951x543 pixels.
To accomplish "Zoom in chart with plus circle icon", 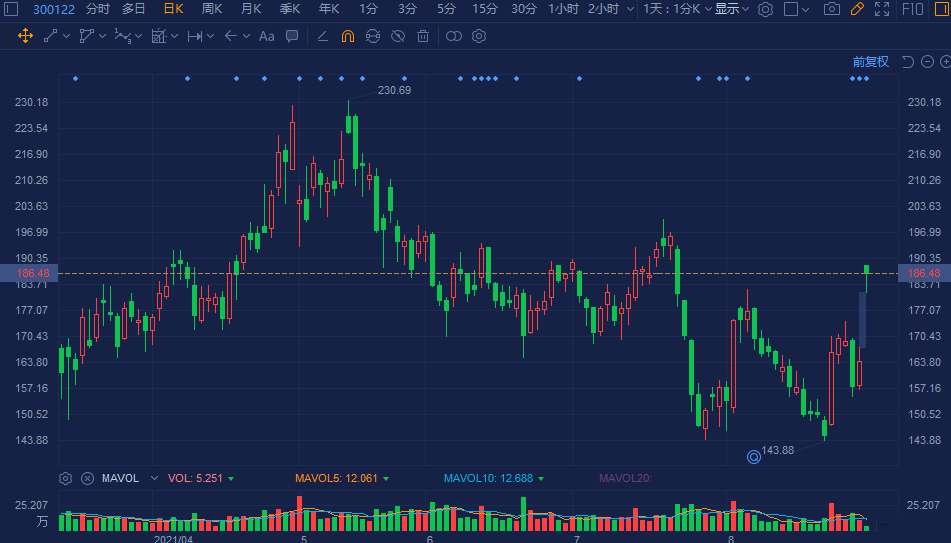I will click(945, 62).
